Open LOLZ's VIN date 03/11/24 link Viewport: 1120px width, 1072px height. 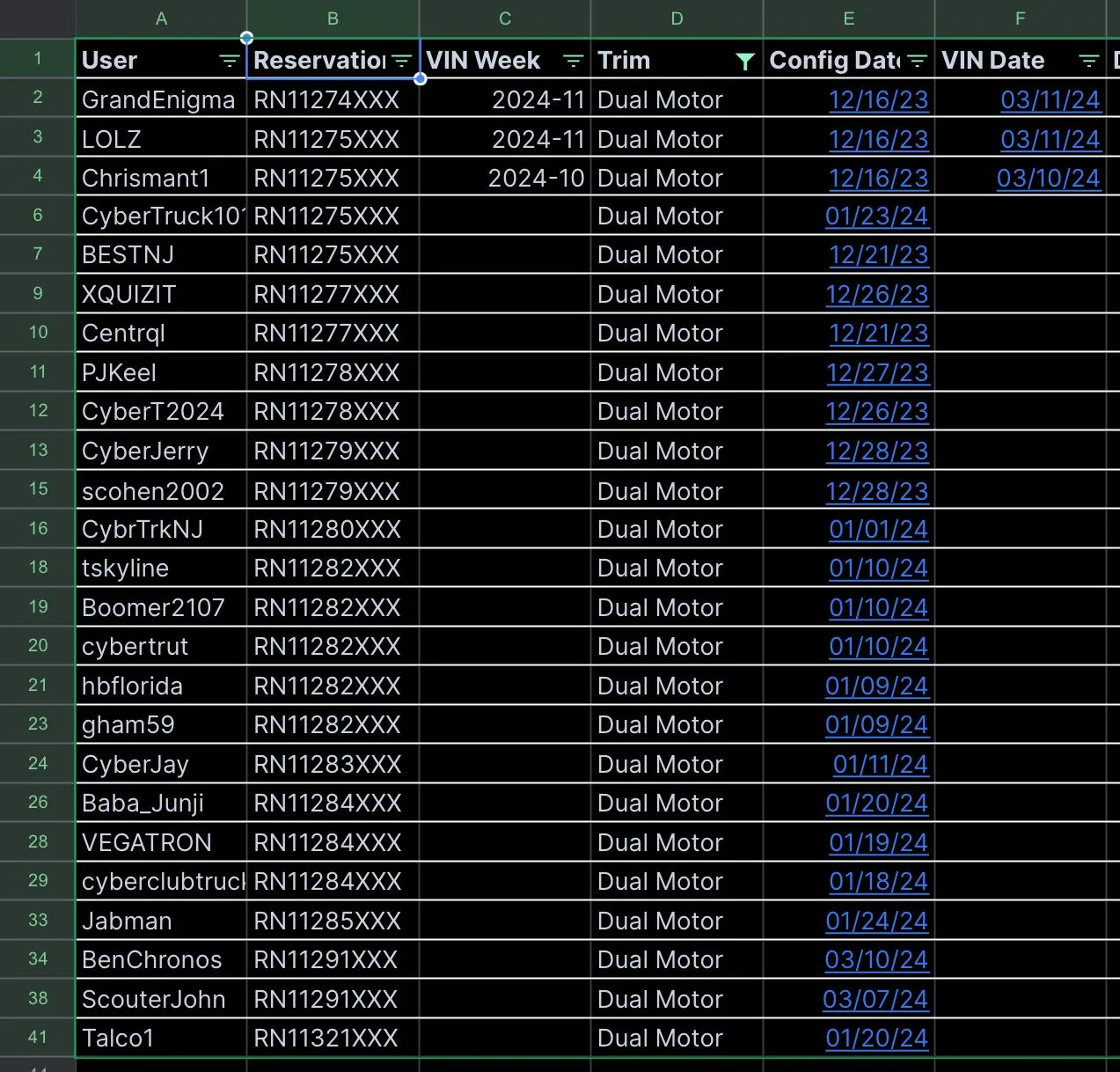click(1050, 139)
